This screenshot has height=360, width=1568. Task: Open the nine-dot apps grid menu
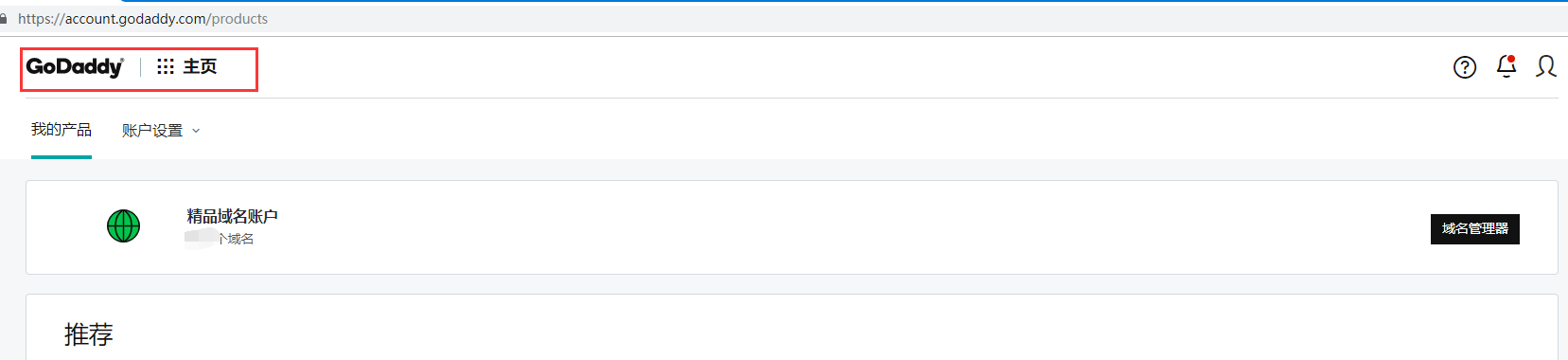point(166,66)
